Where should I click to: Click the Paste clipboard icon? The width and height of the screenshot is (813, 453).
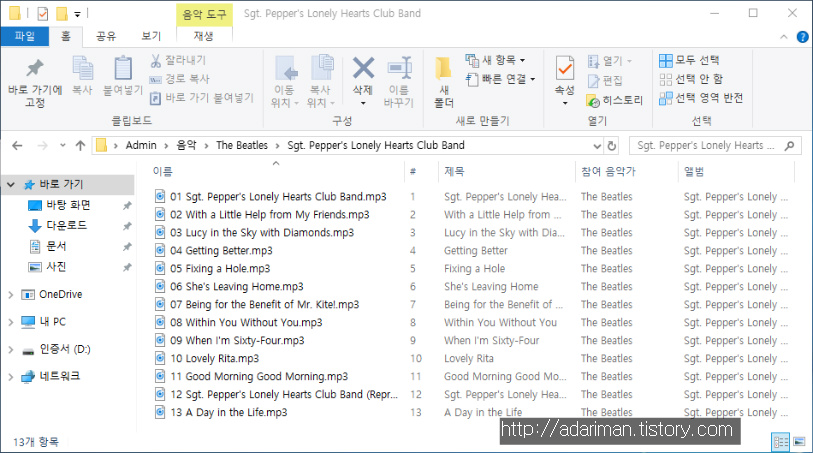123,68
